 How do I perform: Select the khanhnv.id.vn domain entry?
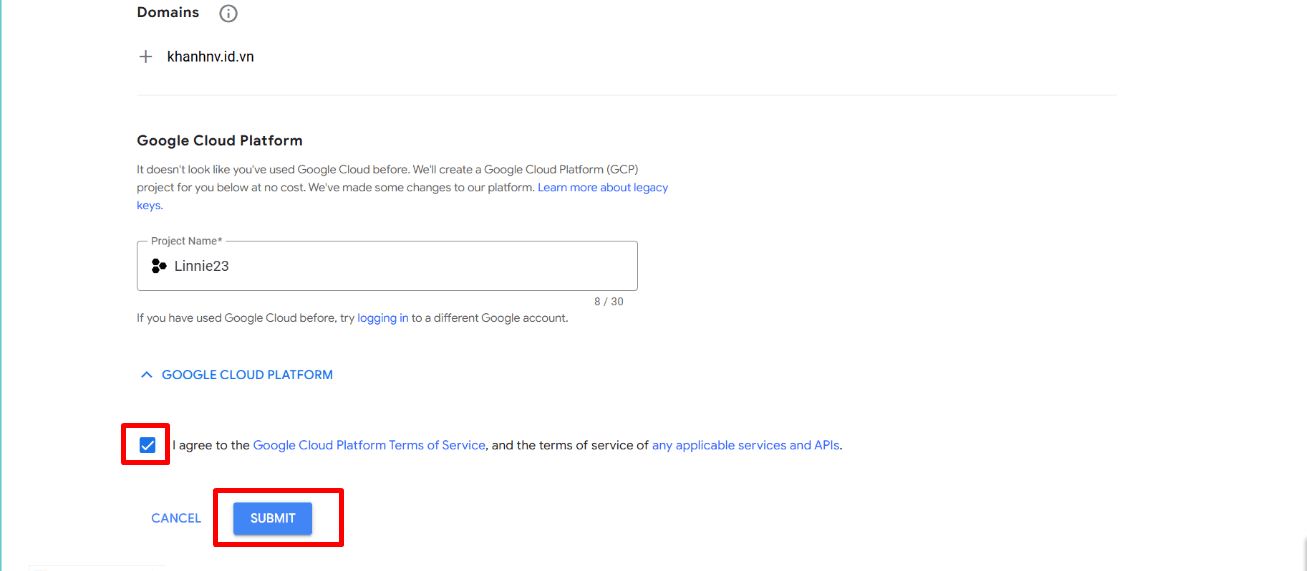pos(210,57)
